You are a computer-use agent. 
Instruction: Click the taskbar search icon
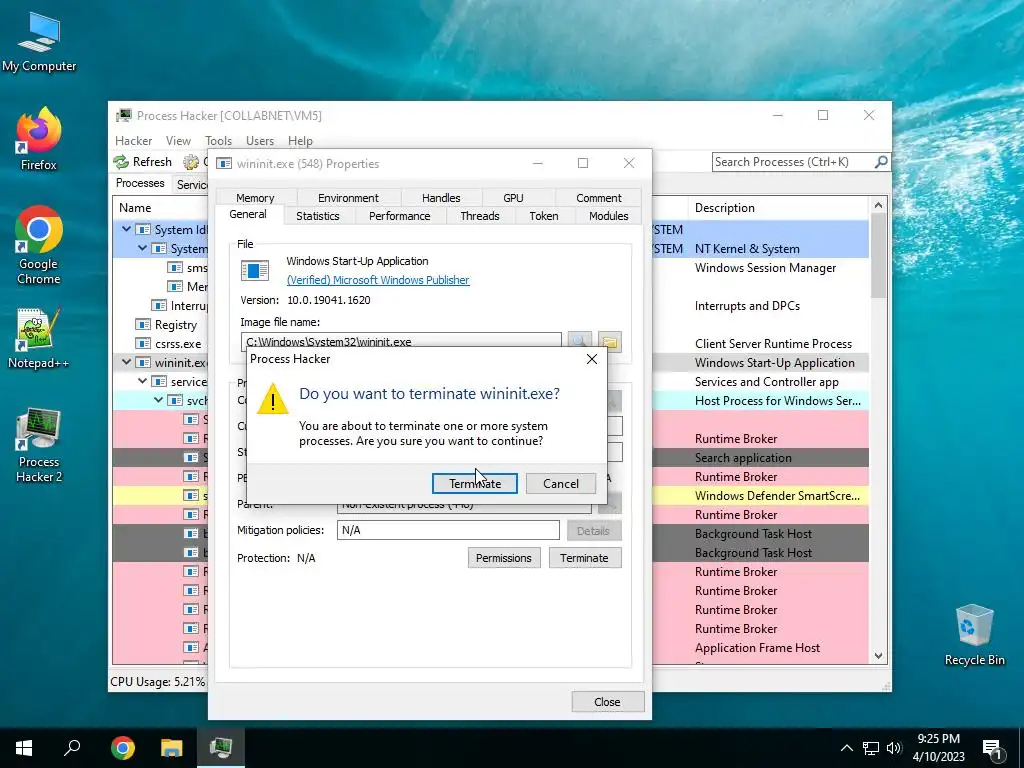pyautogui.click(x=72, y=748)
